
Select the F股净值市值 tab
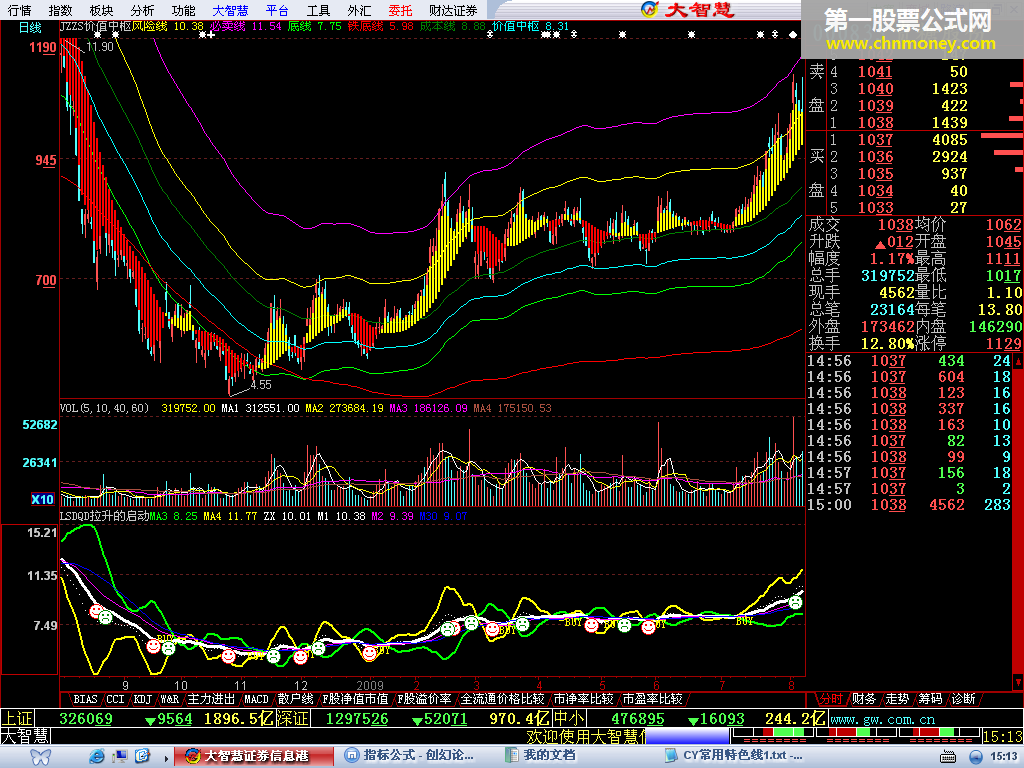(355, 699)
